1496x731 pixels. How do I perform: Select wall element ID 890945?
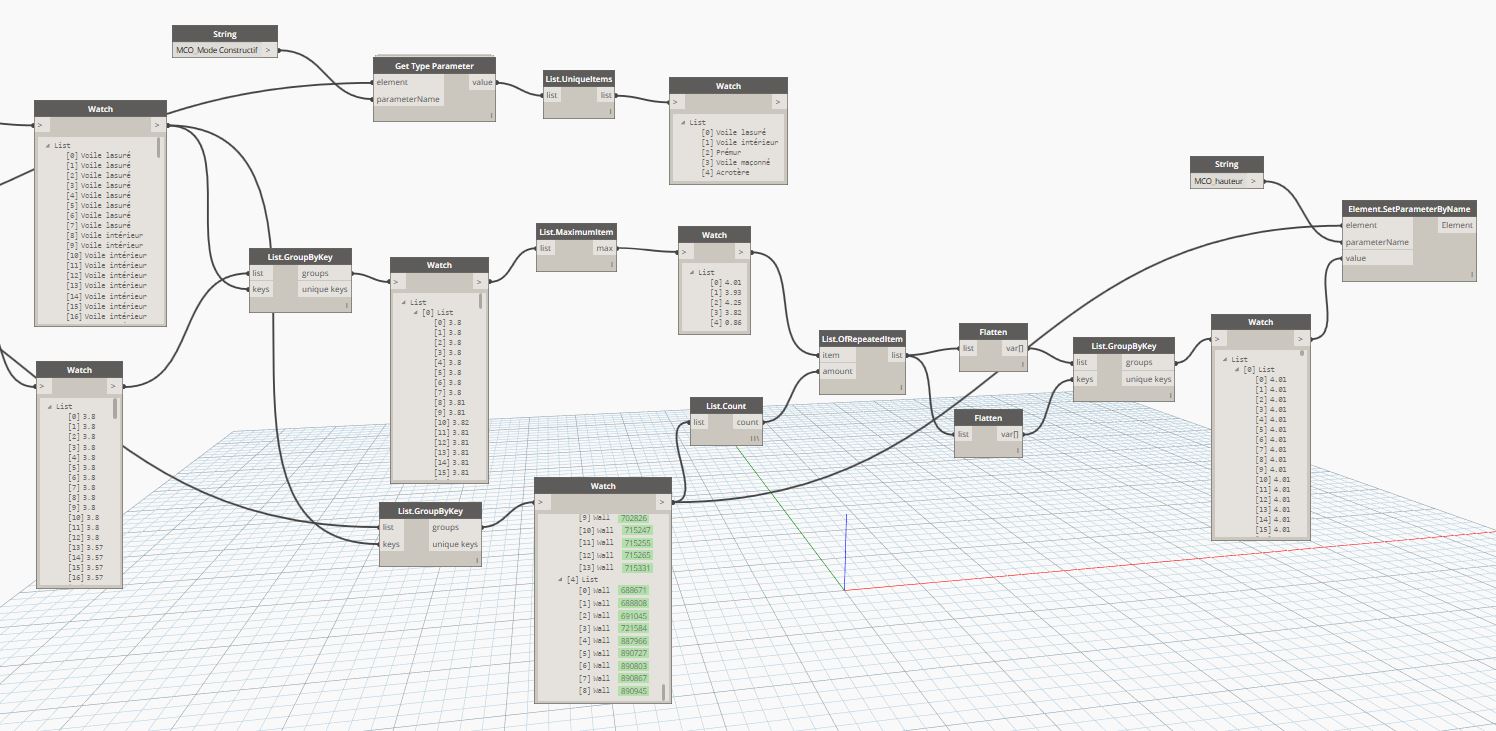tap(633, 691)
